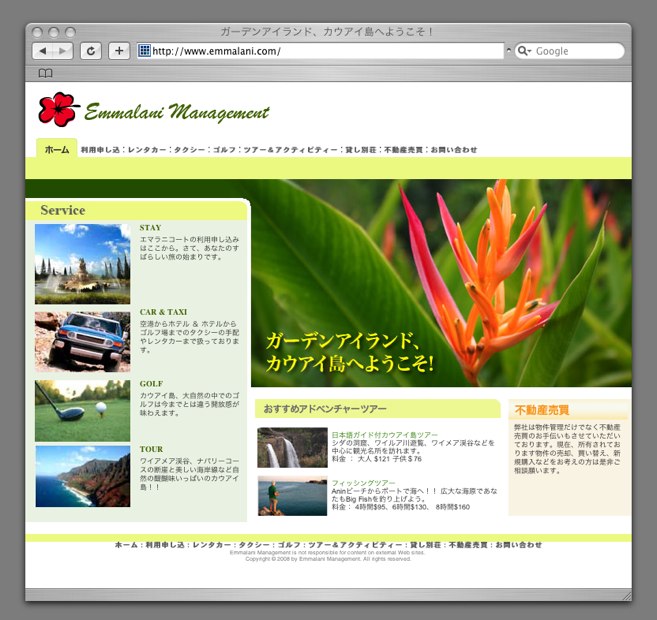Open タクシー in top navigation
This screenshot has width=657, height=620.
(x=190, y=150)
